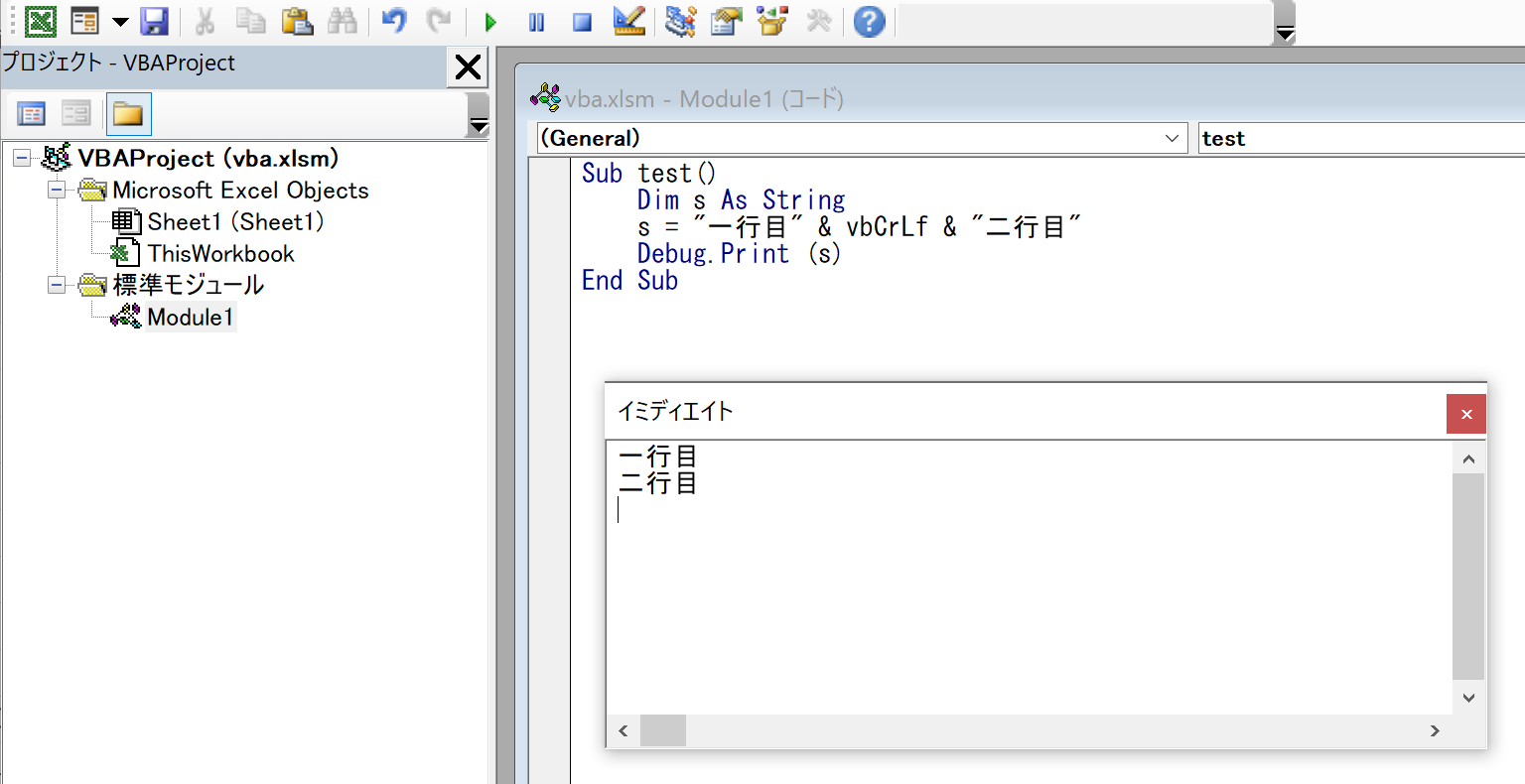
Task: Click 二行目 output in Immediate window
Action: pyautogui.click(x=658, y=483)
